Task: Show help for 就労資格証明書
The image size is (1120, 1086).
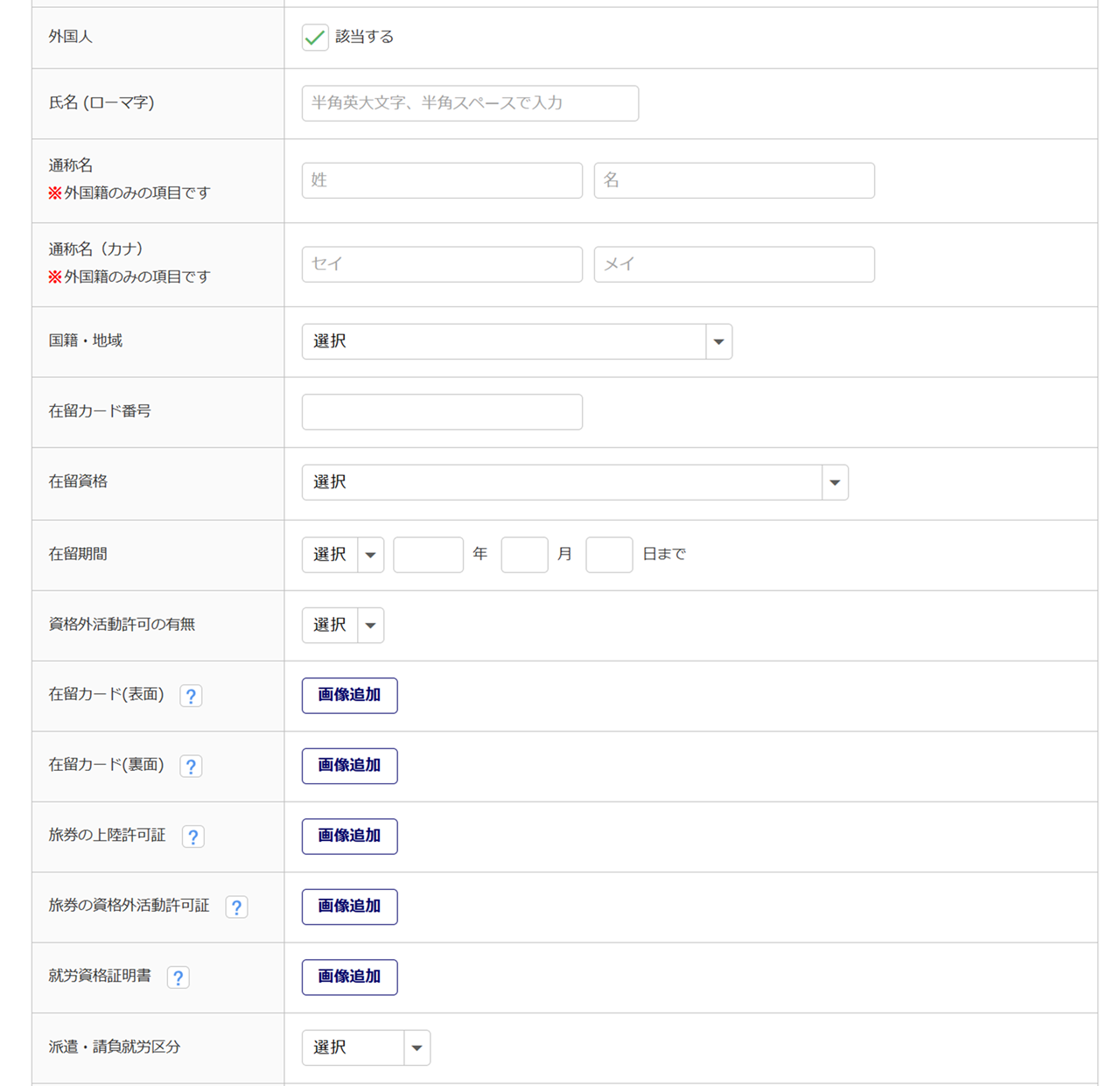Action: click(x=178, y=977)
